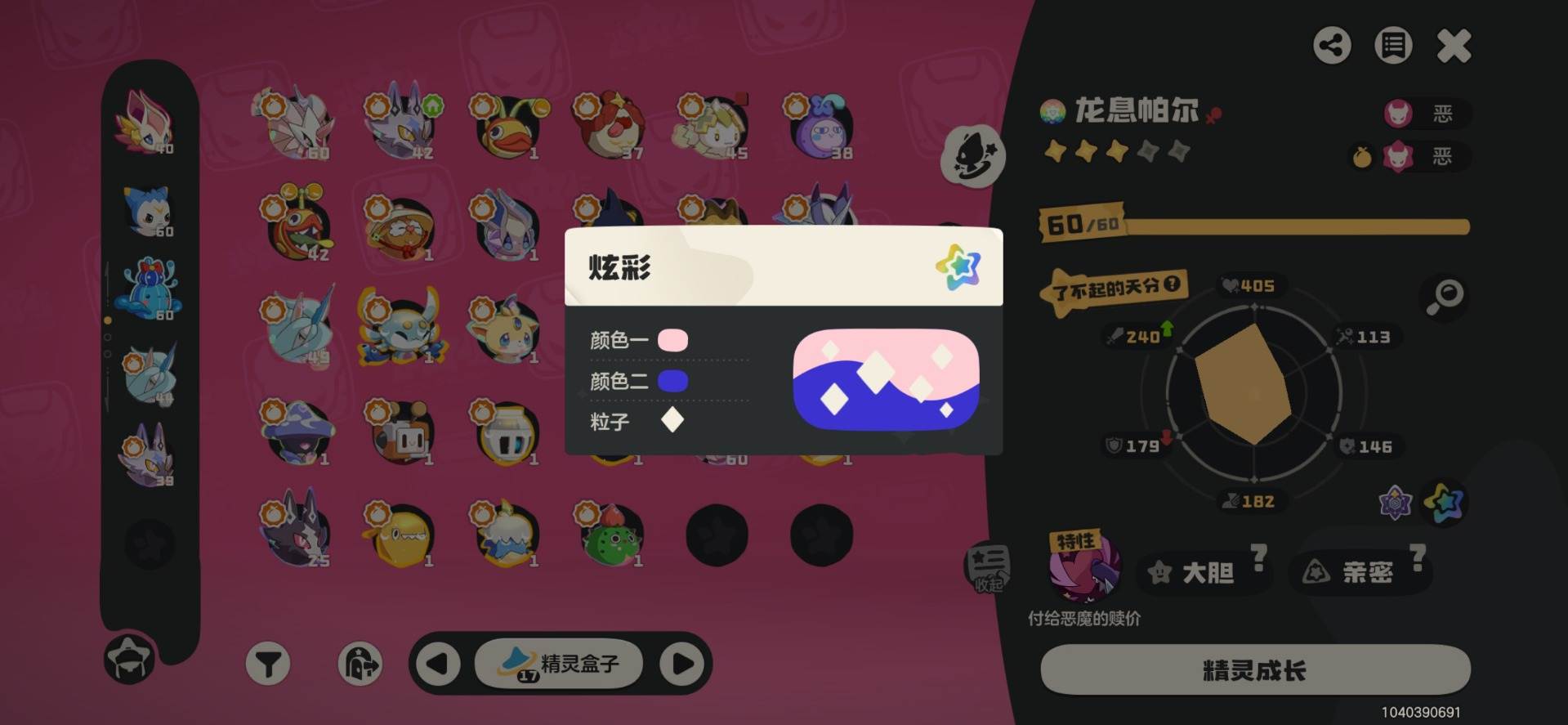The height and width of the screenshot is (725, 1568).
Task: Click the filter funnel icon
Action: [268, 664]
